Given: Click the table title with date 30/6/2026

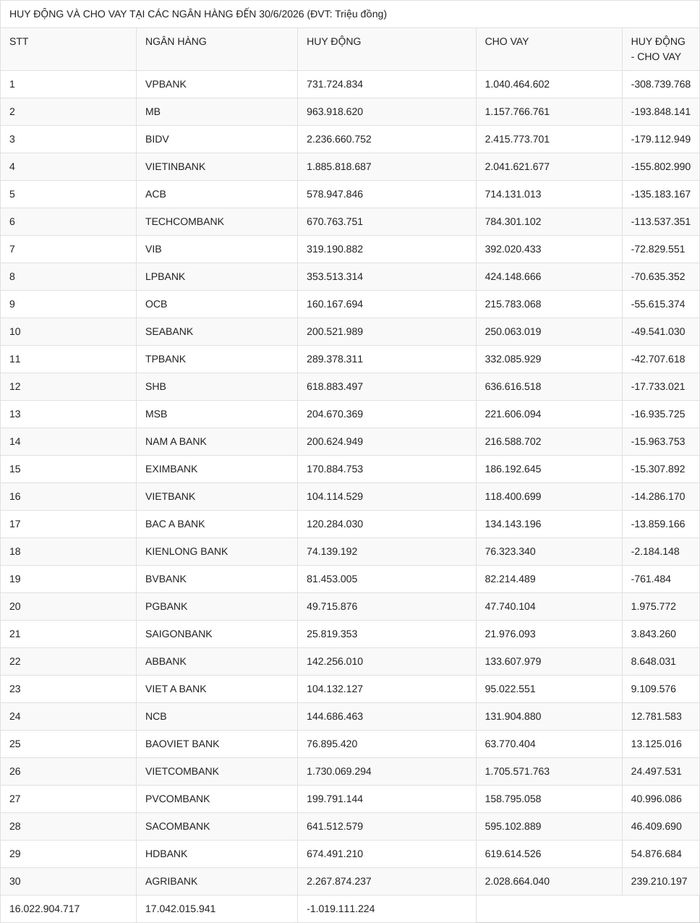Looking at the screenshot, I should click(x=198, y=14).
